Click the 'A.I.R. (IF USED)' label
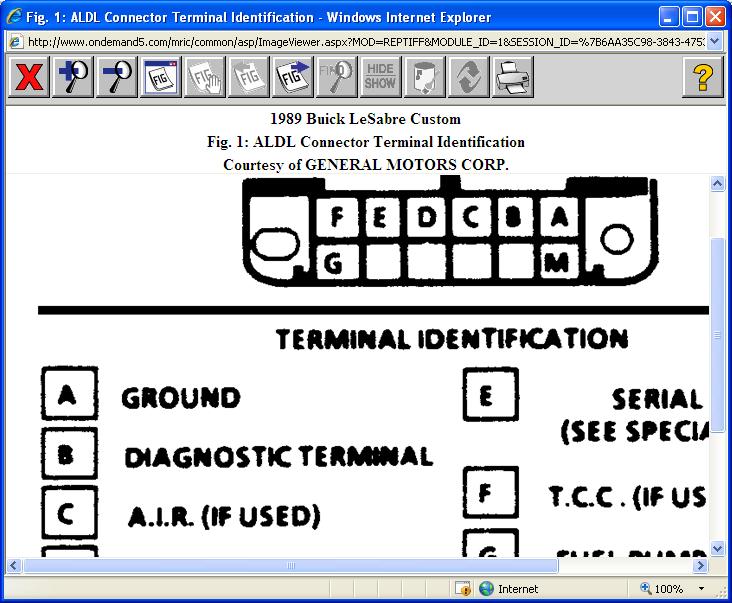Screen dimensions: 732x603 [224, 516]
